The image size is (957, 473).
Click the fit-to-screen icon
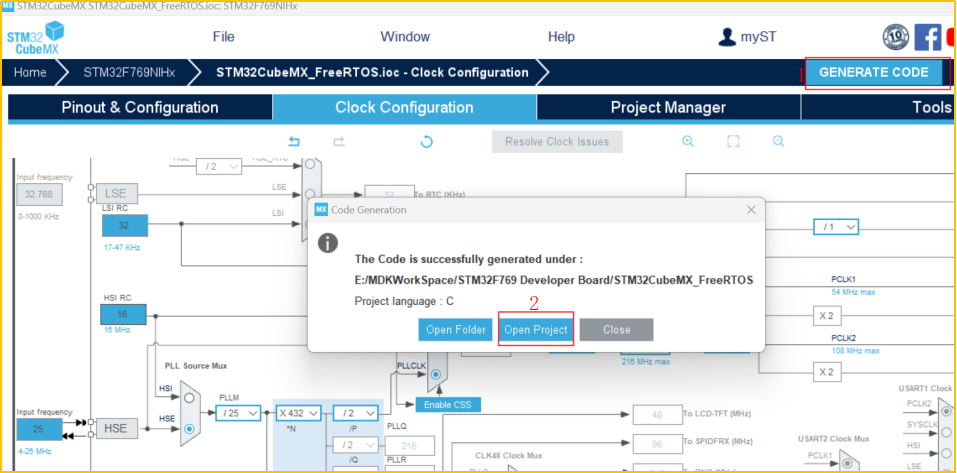tap(733, 142)
